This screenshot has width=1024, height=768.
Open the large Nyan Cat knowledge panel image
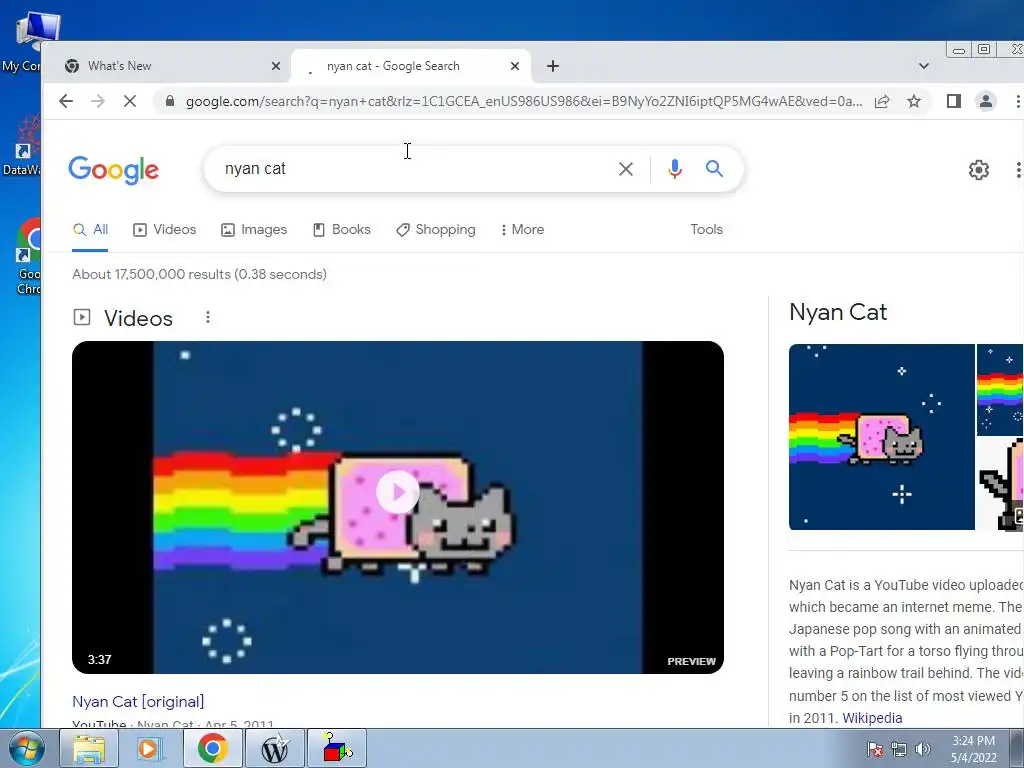[882, 437]
